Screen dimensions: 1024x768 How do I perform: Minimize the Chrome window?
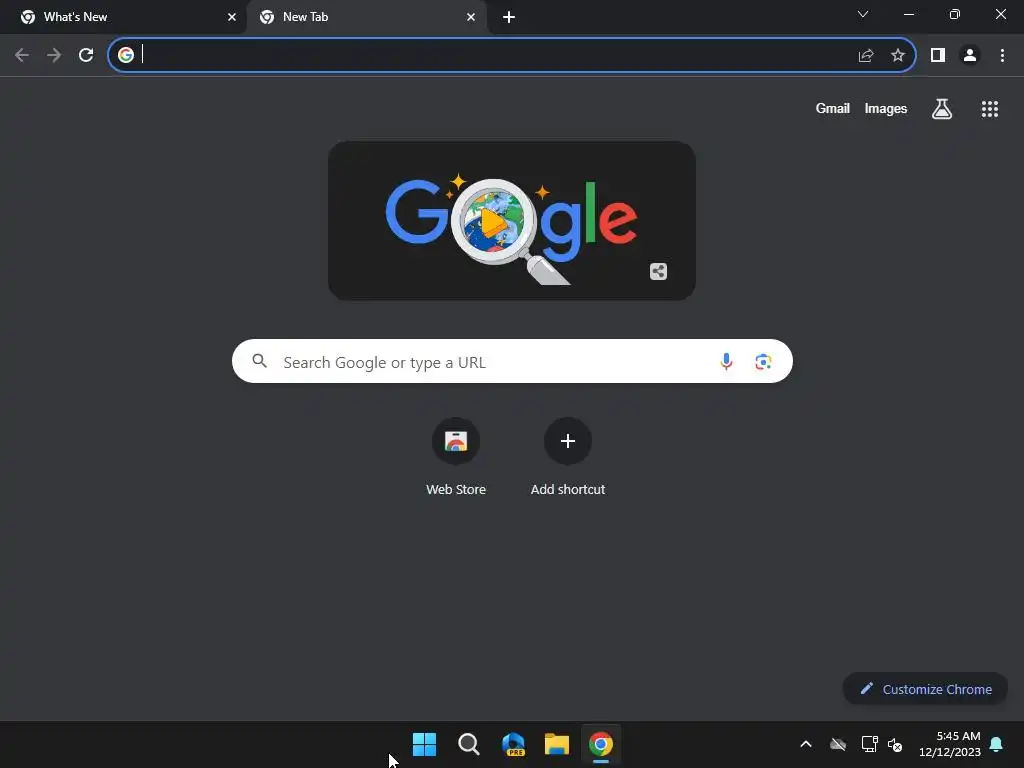click(908, 14)
